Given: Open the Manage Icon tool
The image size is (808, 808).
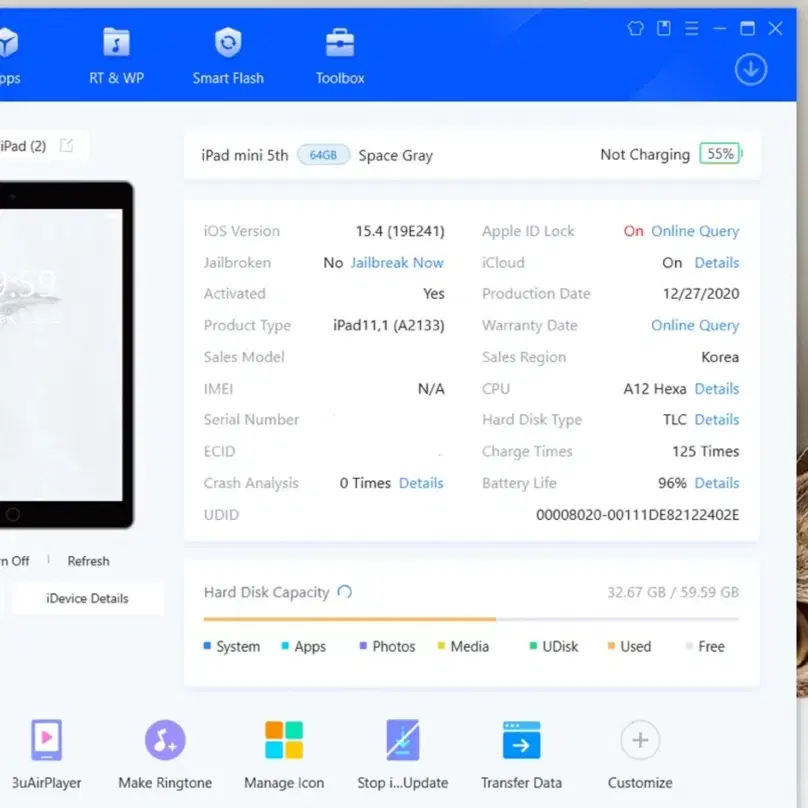Looking at the screenshot, I should click(284, 755).
